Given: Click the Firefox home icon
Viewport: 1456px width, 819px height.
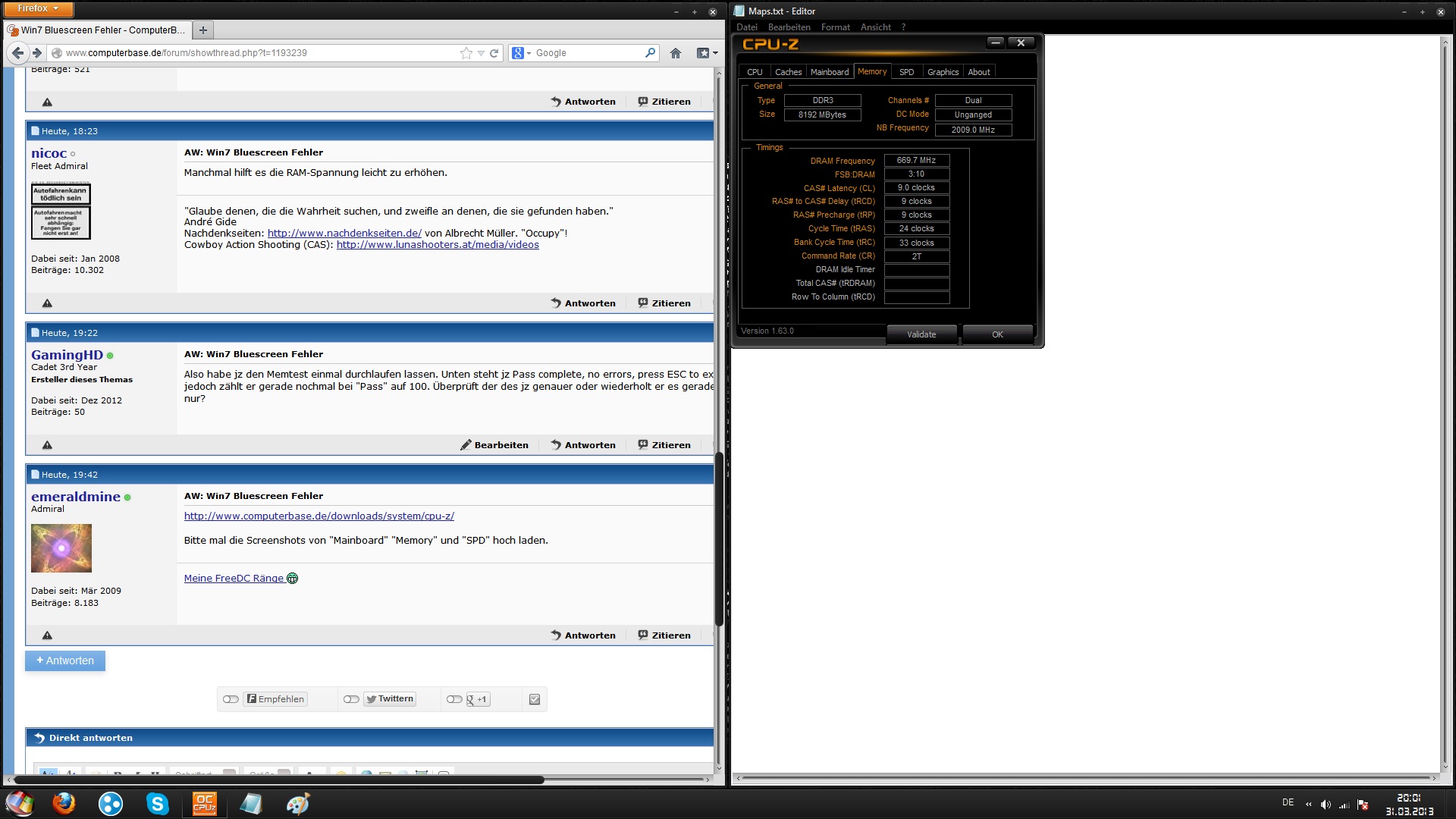Looking at the screenshot, I should pyautogui.click(x=675, y=53).
